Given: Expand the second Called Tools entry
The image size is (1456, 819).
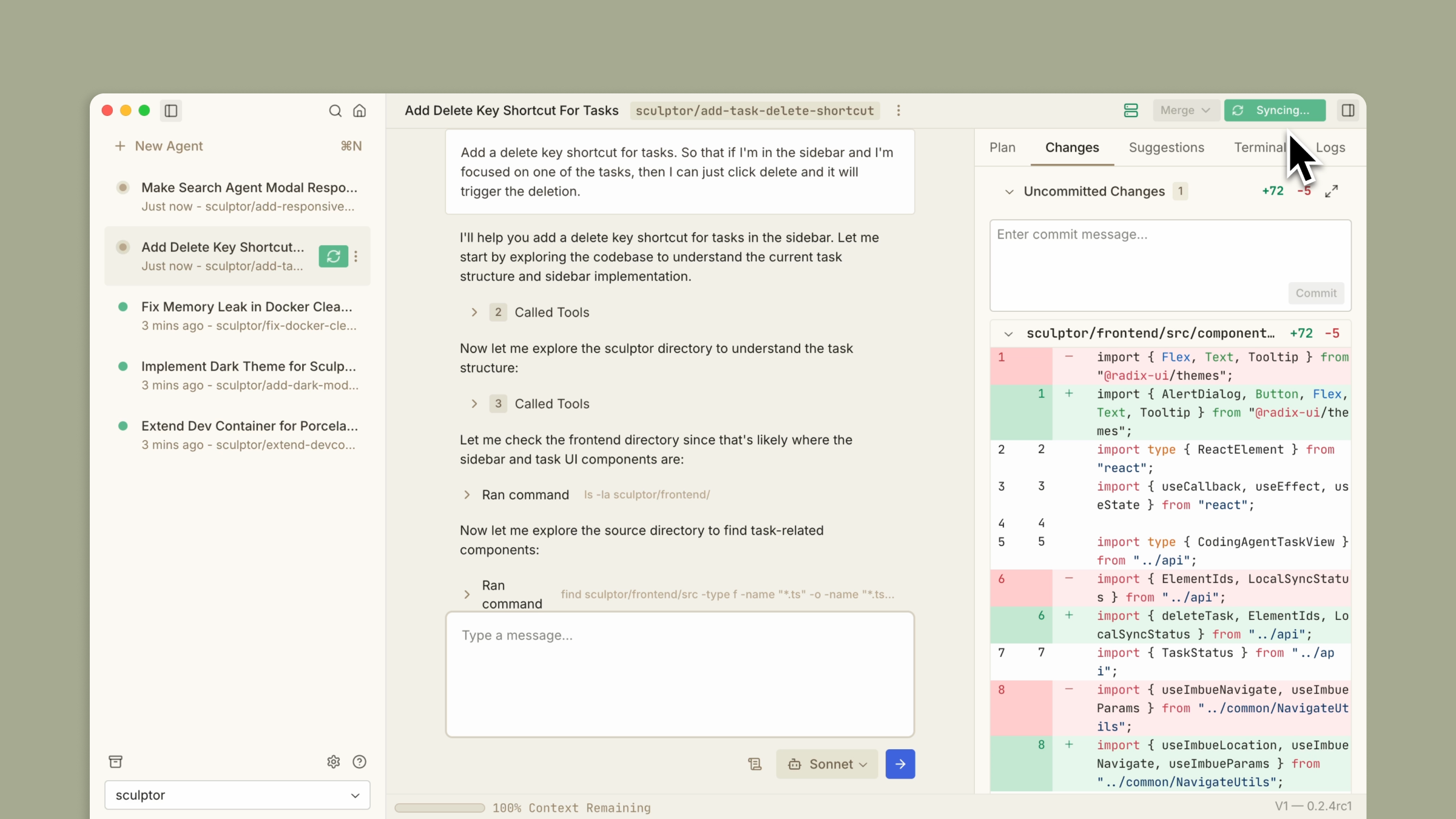Looking at the screenshot, I should (474, 403).
